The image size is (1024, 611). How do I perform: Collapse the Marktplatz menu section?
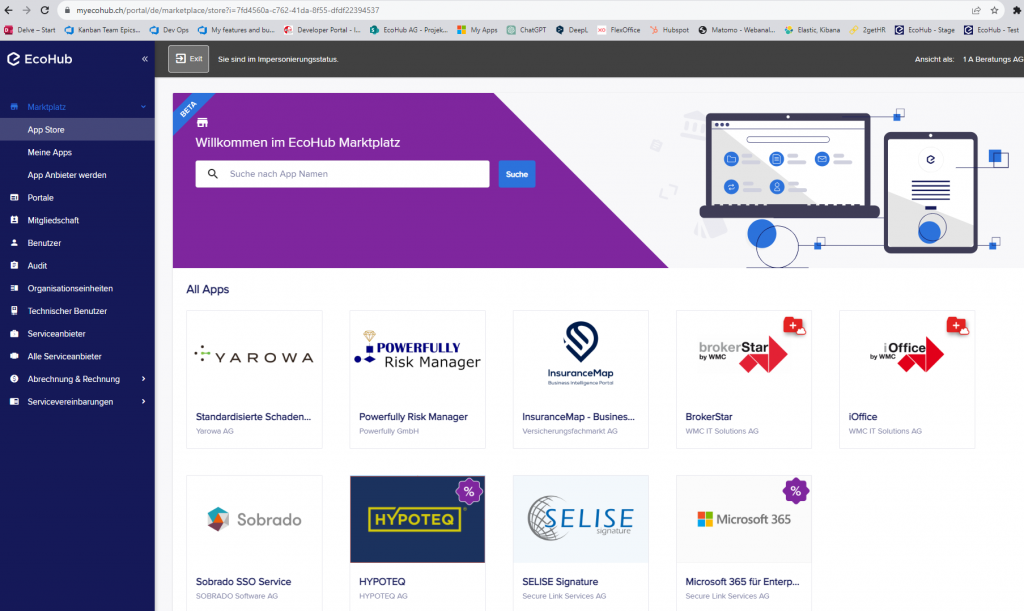(x=144, y=107)
